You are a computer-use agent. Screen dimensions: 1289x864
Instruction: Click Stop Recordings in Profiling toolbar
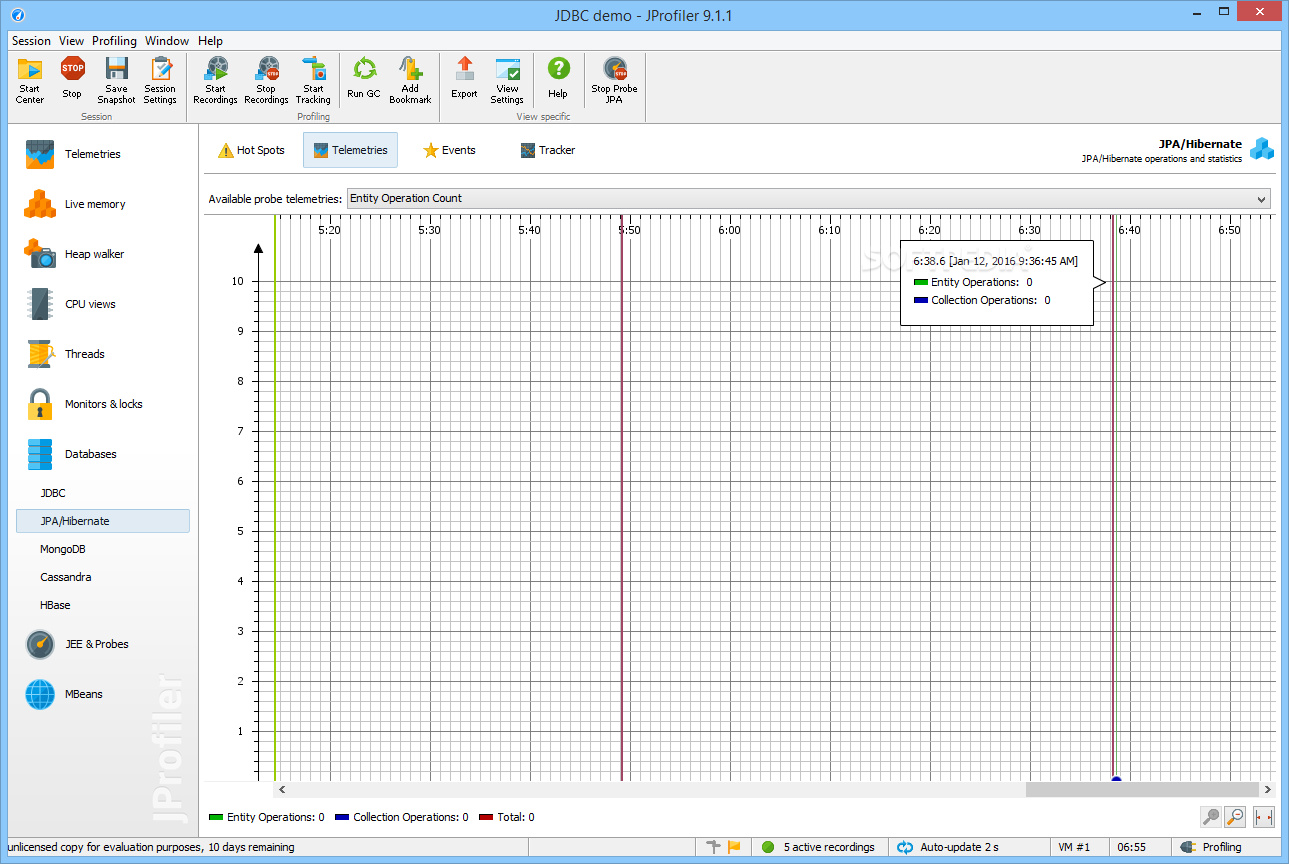[266, 80]
